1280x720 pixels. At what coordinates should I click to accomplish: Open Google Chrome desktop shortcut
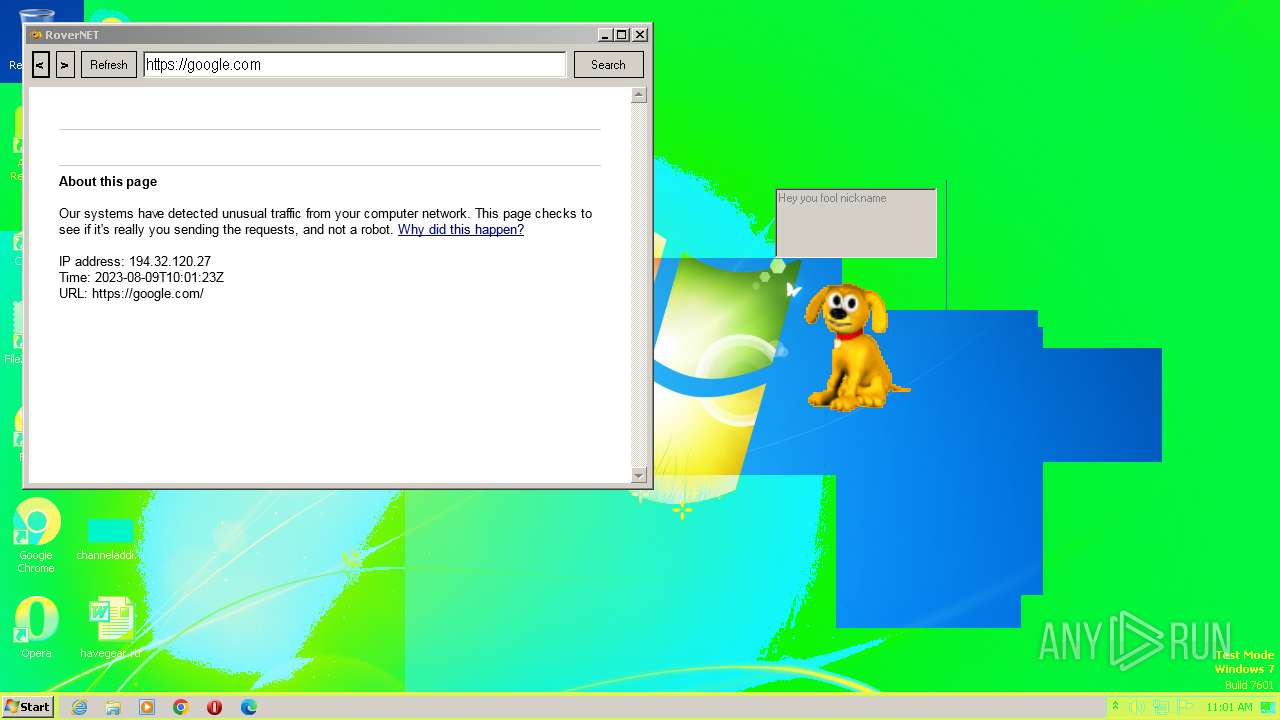point(36,536)
